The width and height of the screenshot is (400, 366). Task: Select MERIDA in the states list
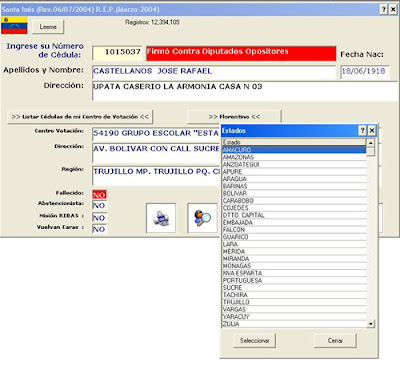294,251
